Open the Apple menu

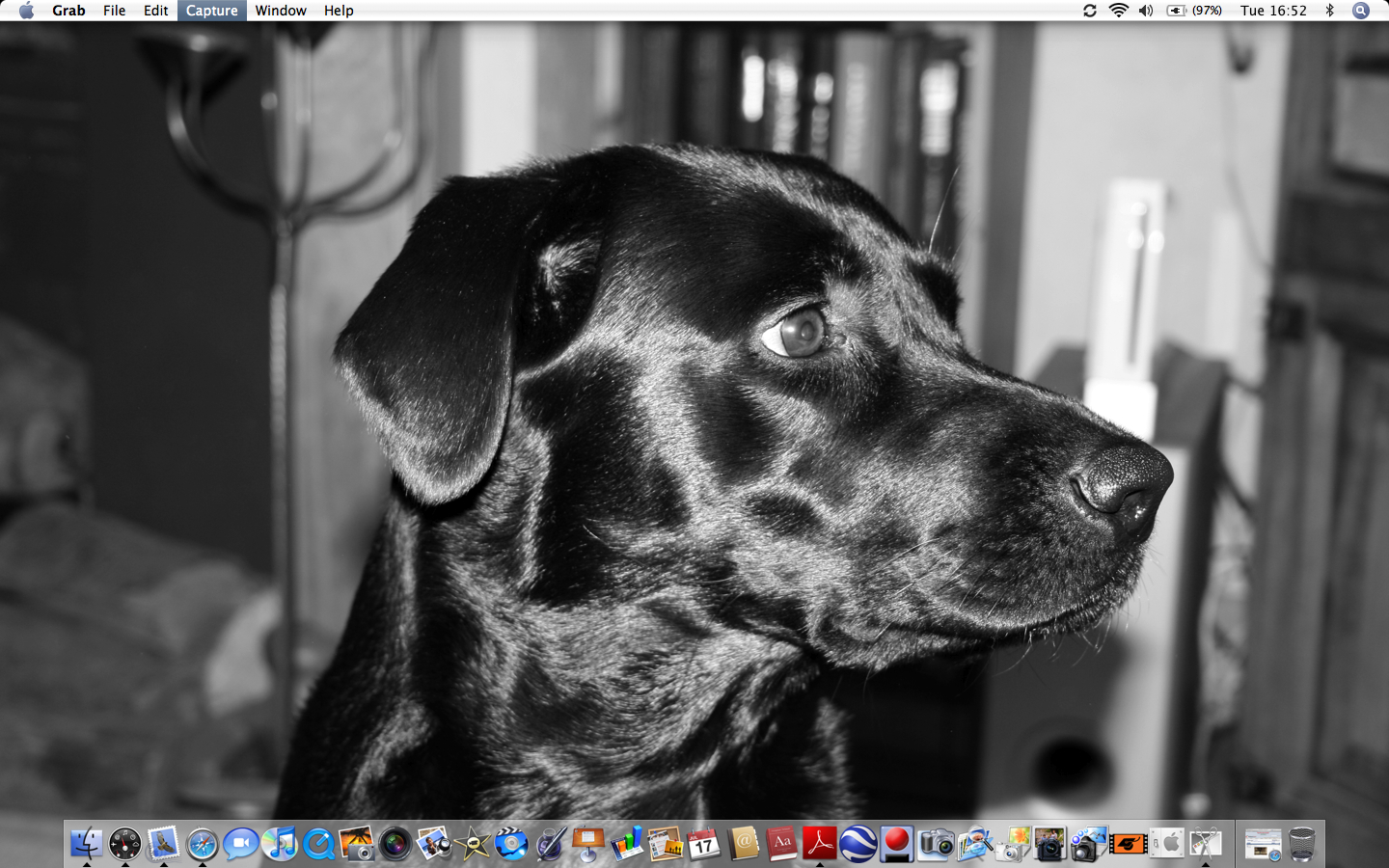tap(26, 11)
